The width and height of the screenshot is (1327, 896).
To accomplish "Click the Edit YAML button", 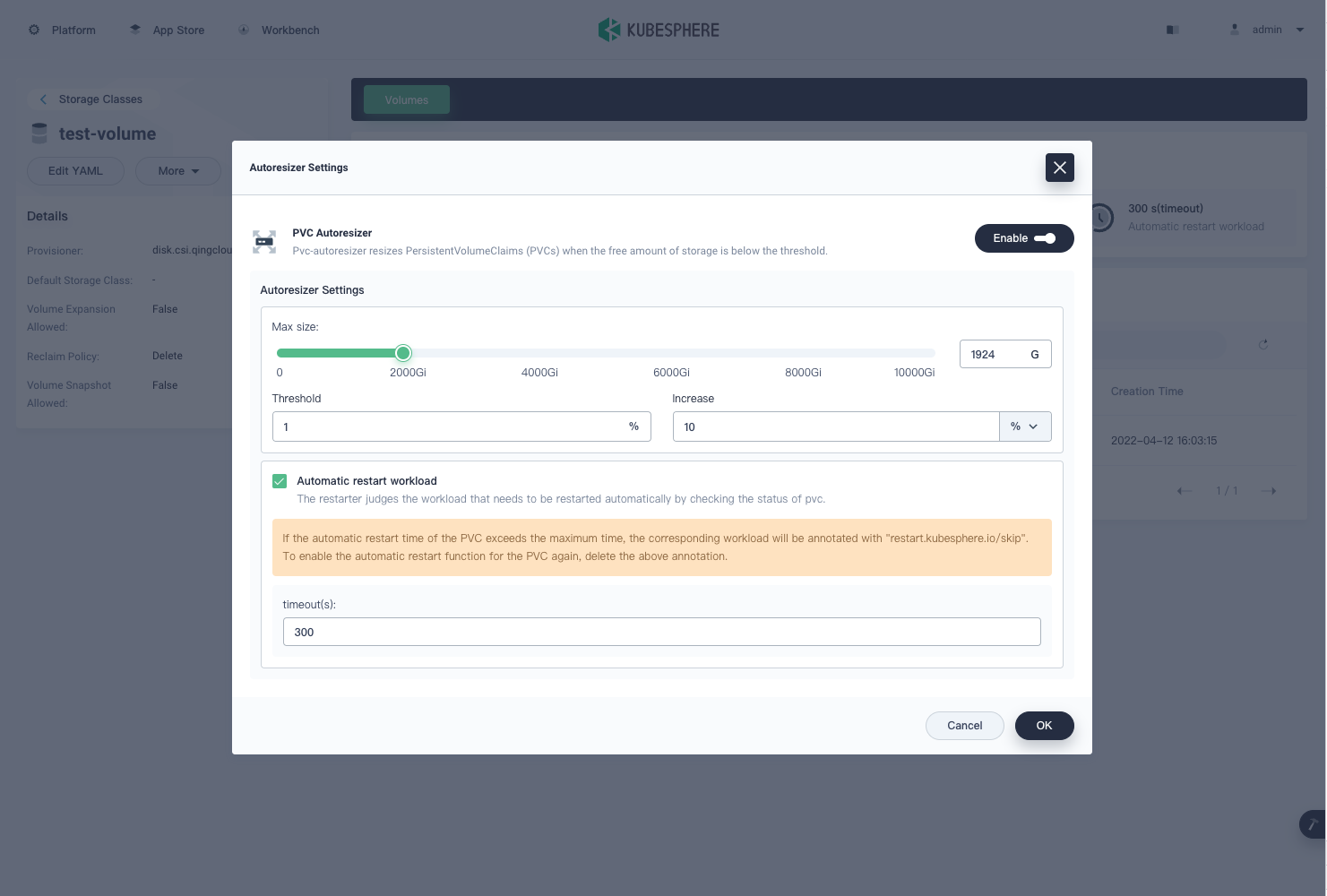I will tap(75, 170).
